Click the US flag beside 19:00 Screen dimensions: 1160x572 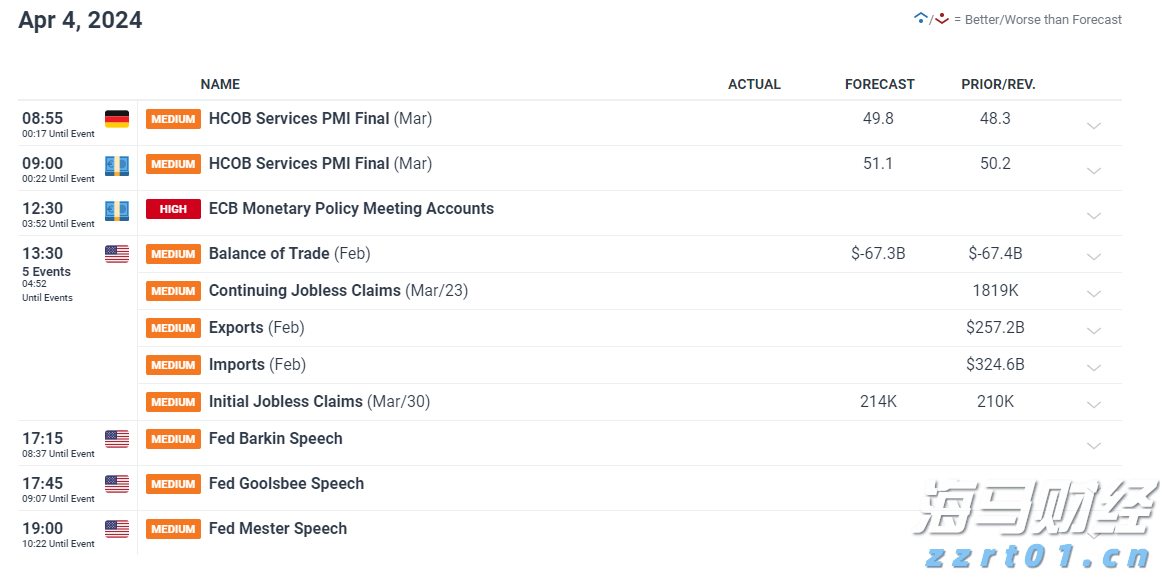click(117, 529)
